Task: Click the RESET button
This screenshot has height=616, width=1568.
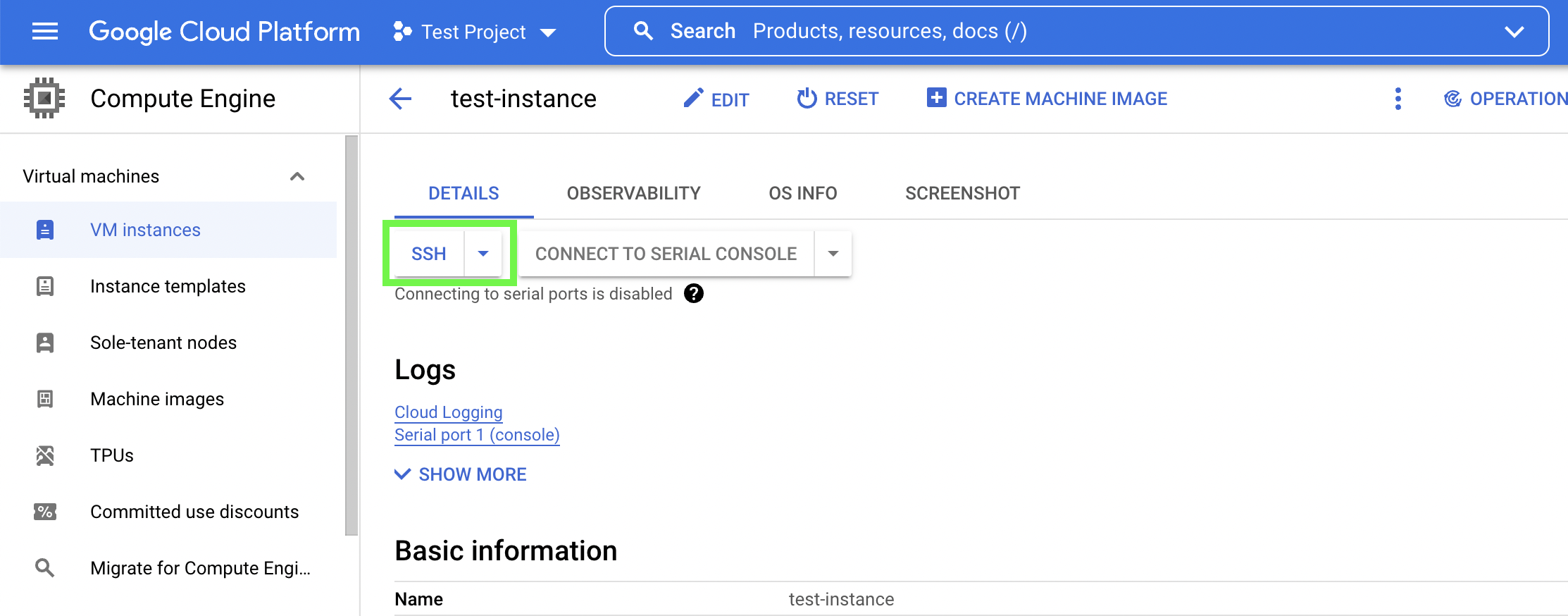Action: tap(838, 99)
